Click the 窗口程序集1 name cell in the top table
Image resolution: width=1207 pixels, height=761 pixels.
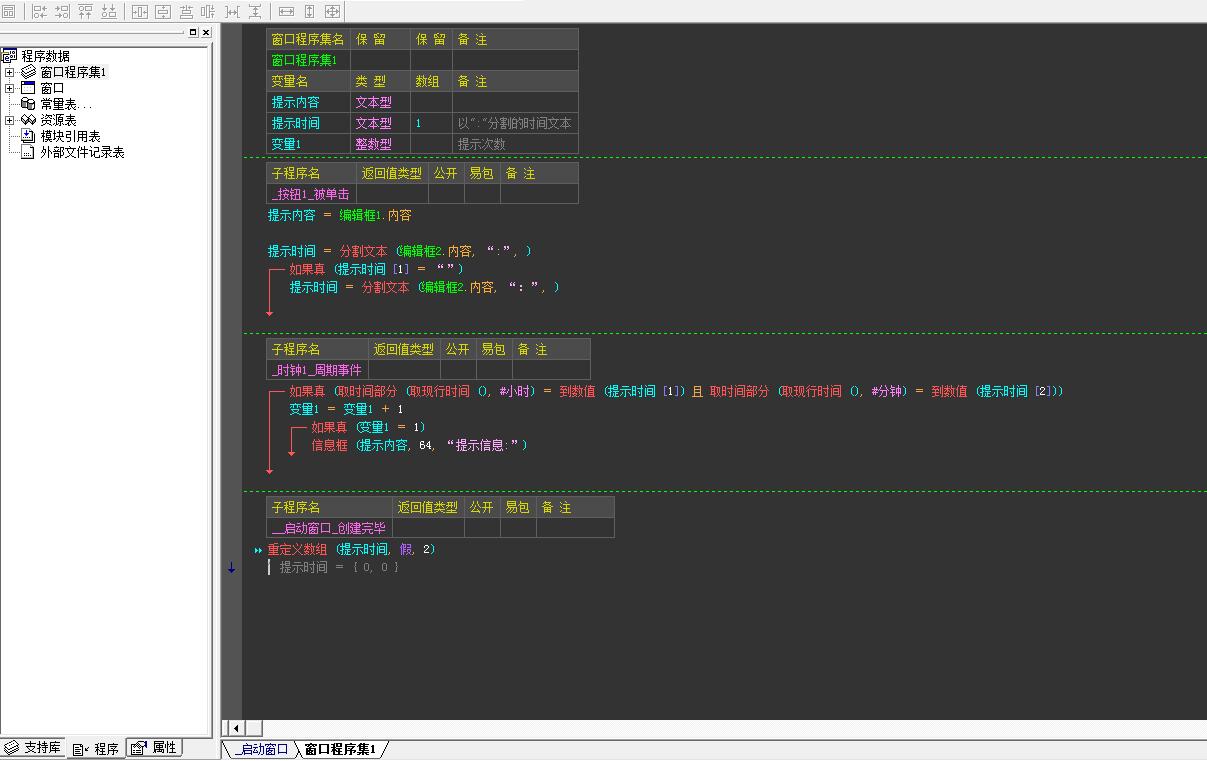(308, 60)
